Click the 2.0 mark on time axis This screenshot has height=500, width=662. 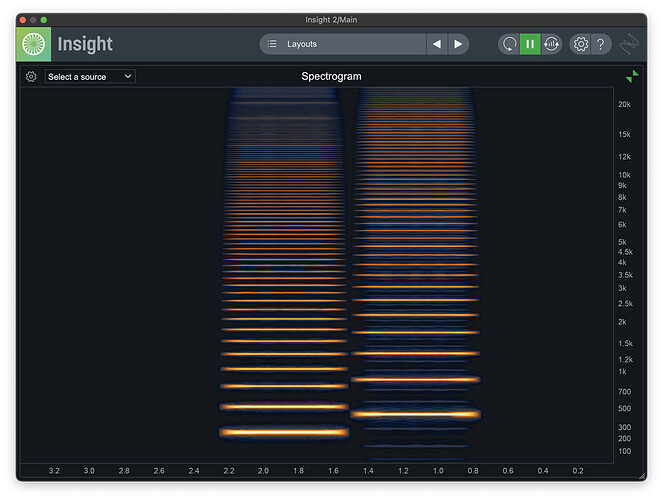(263, 470)
